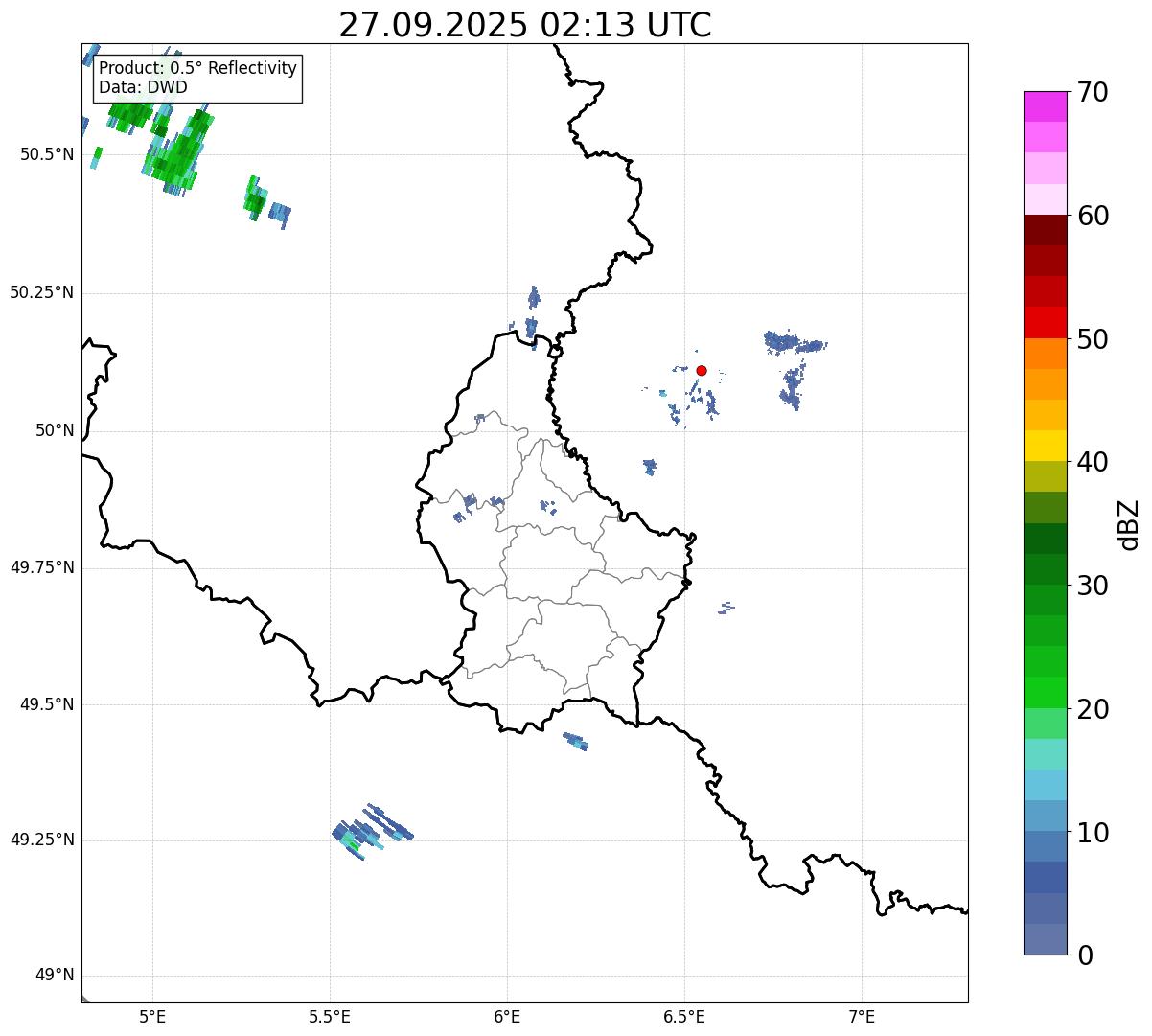This screenshot has height=1036, width=1152.
Task: Click the blue radar echo near 49.25°N 5.5°E
Action: click(x=372, y=830)
